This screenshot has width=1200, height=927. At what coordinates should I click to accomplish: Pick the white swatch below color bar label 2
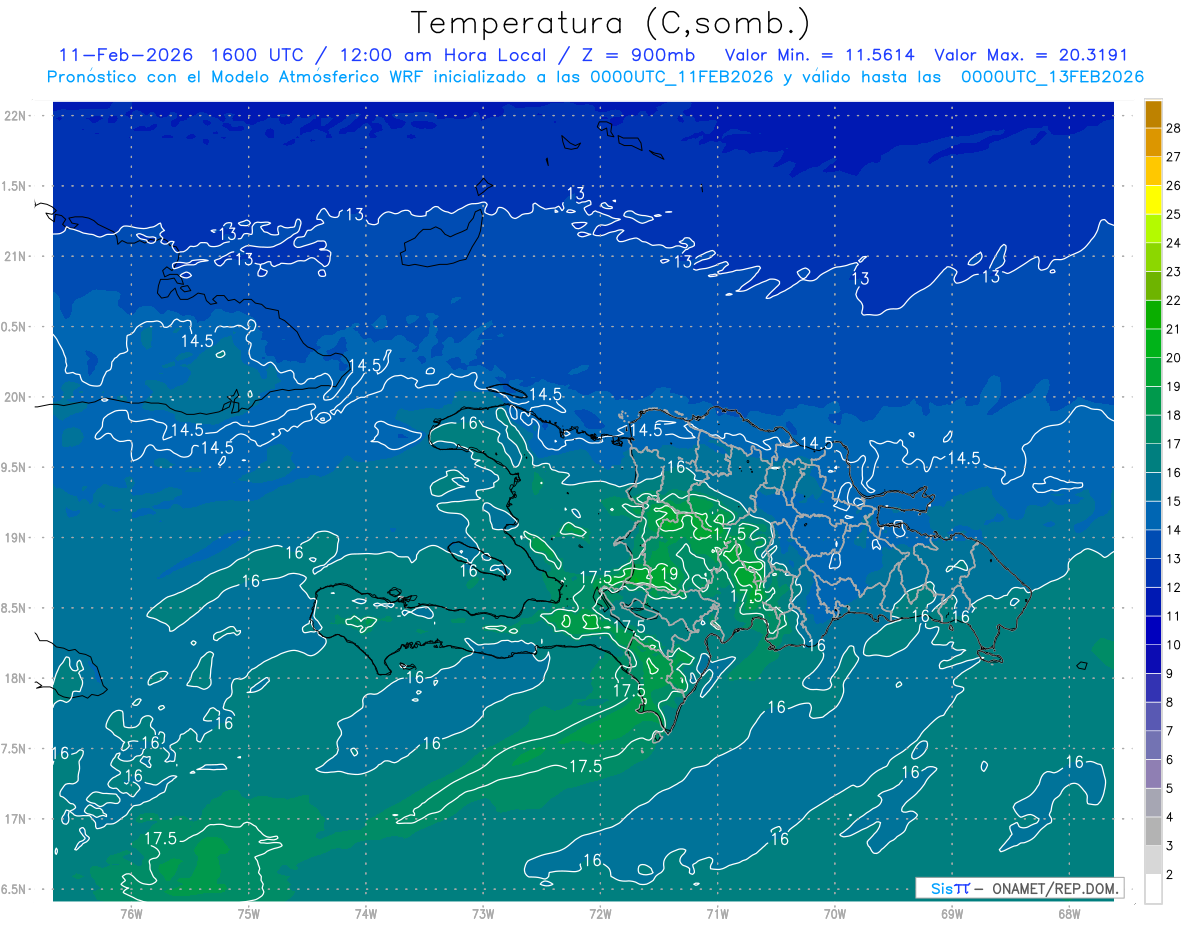[x=1153, y=889]
